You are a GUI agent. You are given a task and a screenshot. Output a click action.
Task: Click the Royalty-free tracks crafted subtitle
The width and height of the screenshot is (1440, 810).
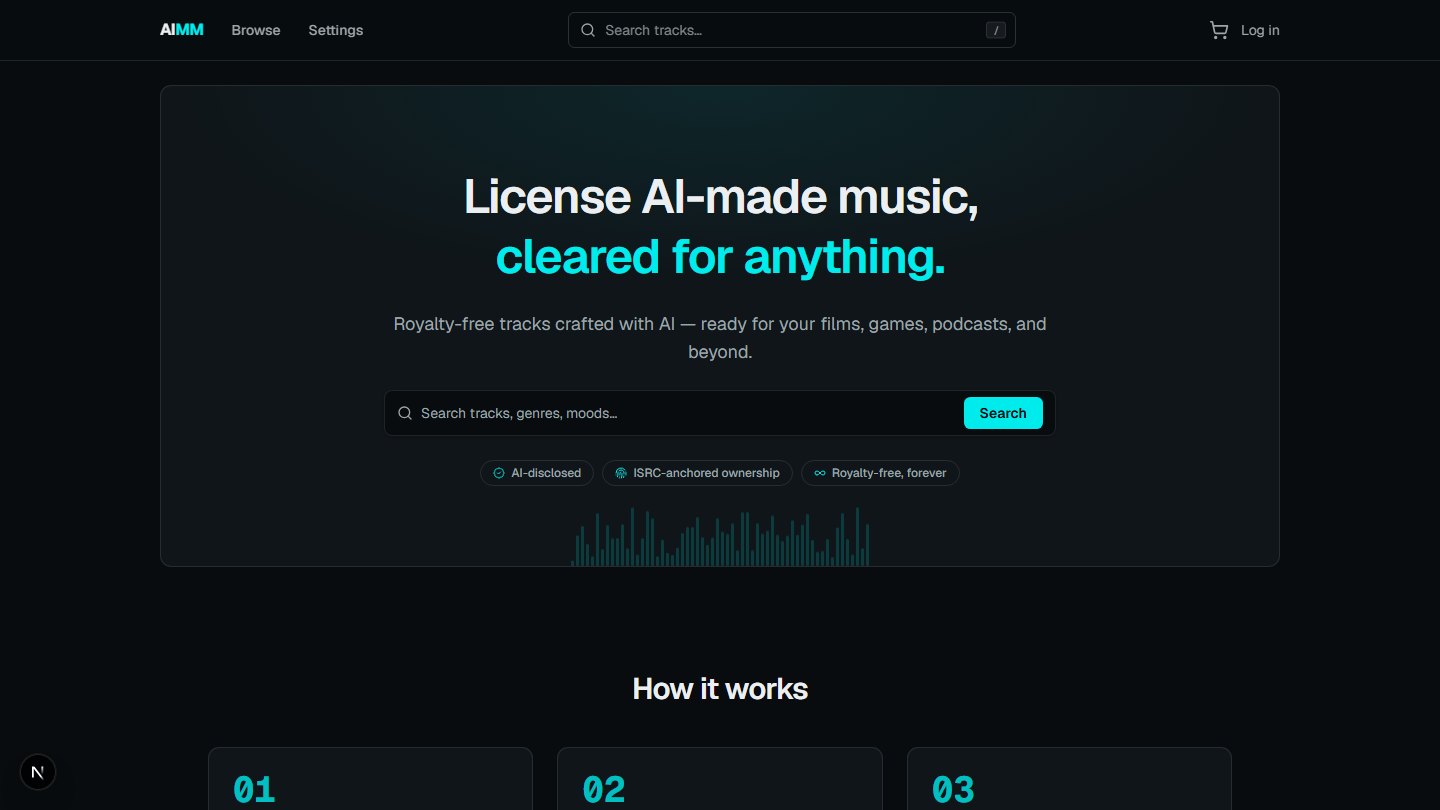click(720, 338)
